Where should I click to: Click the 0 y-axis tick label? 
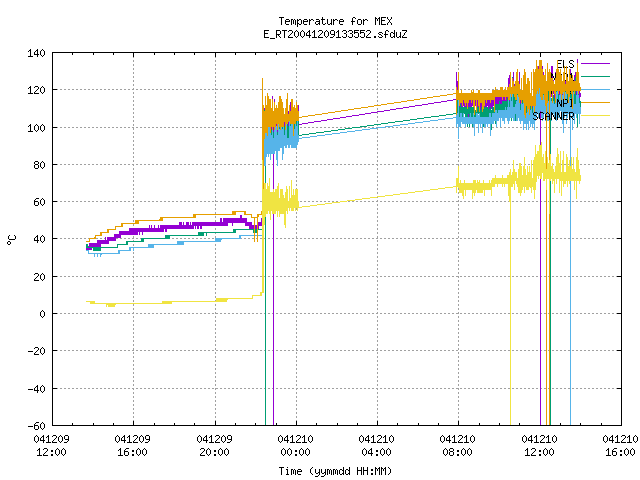click(x=42, y=314)
